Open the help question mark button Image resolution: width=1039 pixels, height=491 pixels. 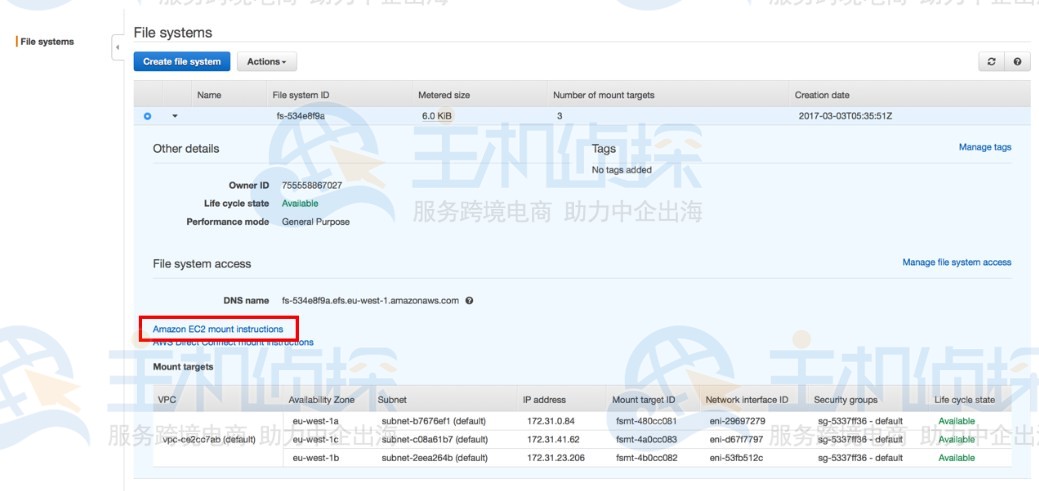tap(1017, 62)
